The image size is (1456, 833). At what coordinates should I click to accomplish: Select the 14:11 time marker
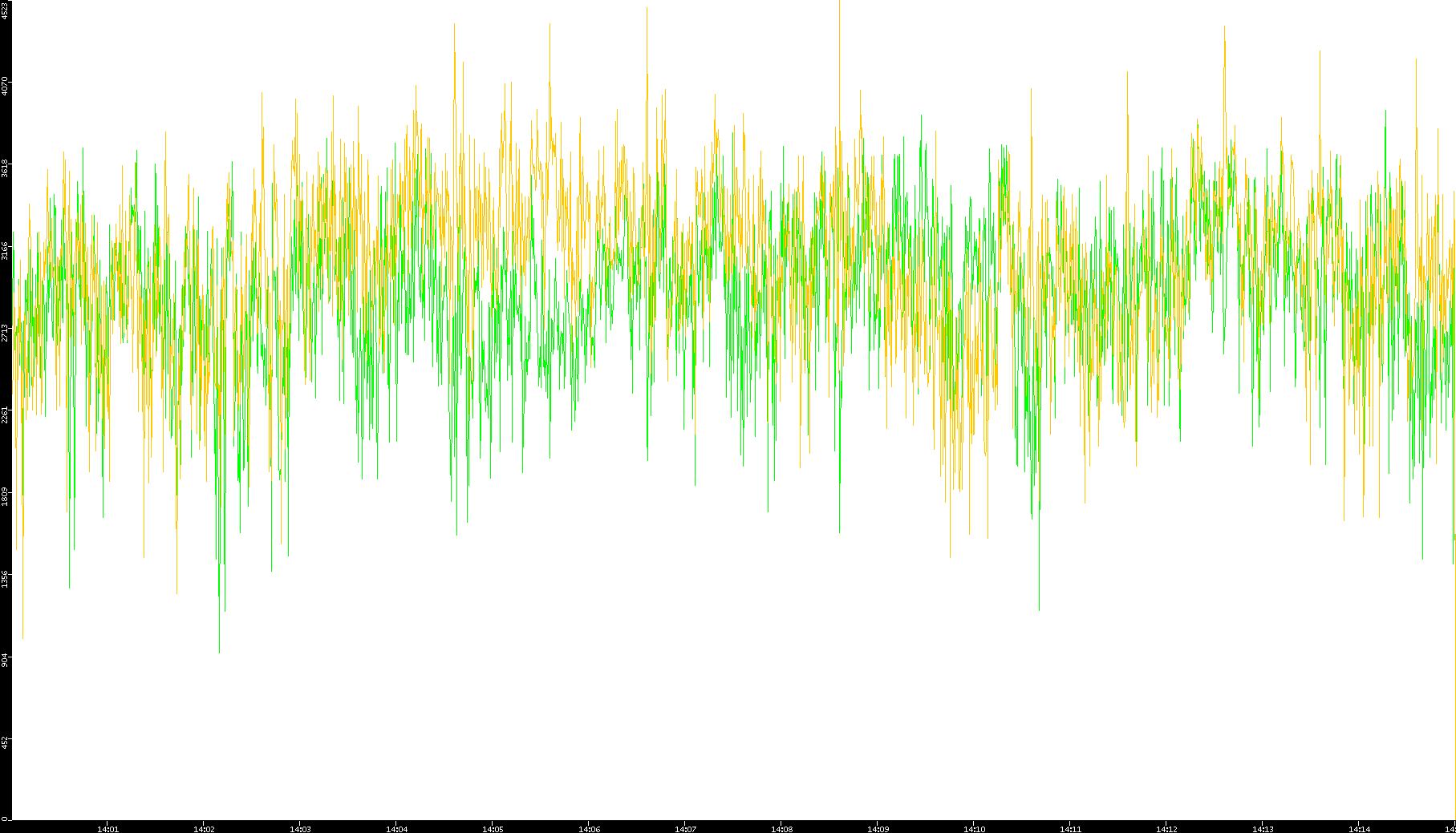1070,829
